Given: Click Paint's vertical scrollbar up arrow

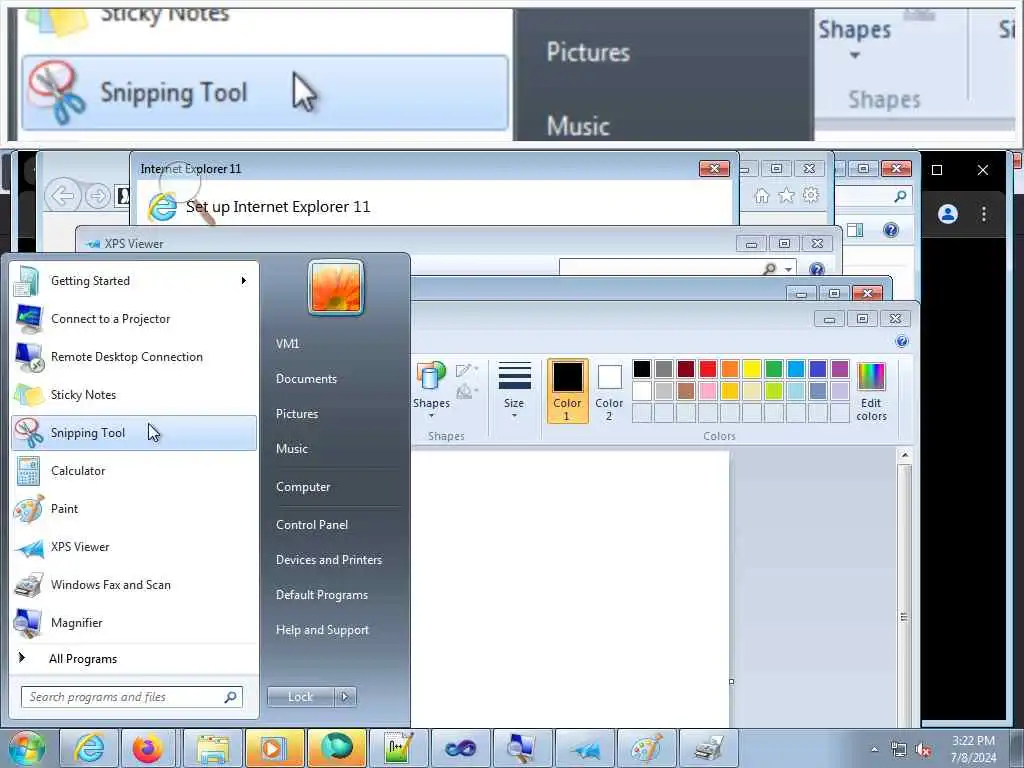Looking at the screenshot, I should pos(904,455).
